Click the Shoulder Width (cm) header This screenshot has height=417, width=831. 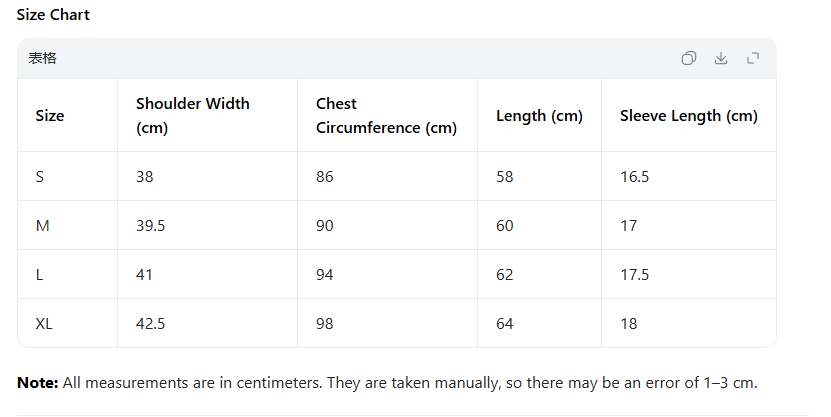[x=193, y=116]
